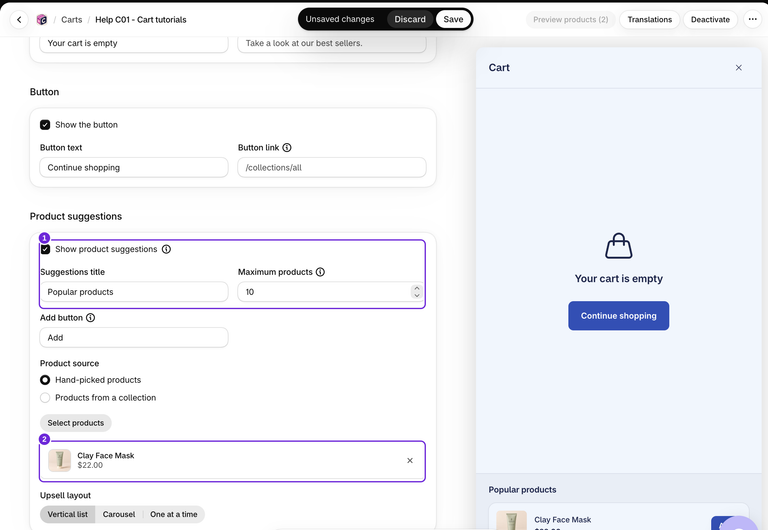The image size is (768, 530).
Task: Switch upsell layout to Carousel
Action: 119,514
